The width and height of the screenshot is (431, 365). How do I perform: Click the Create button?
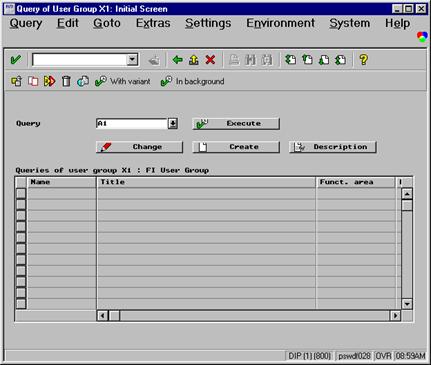point(236,147)
